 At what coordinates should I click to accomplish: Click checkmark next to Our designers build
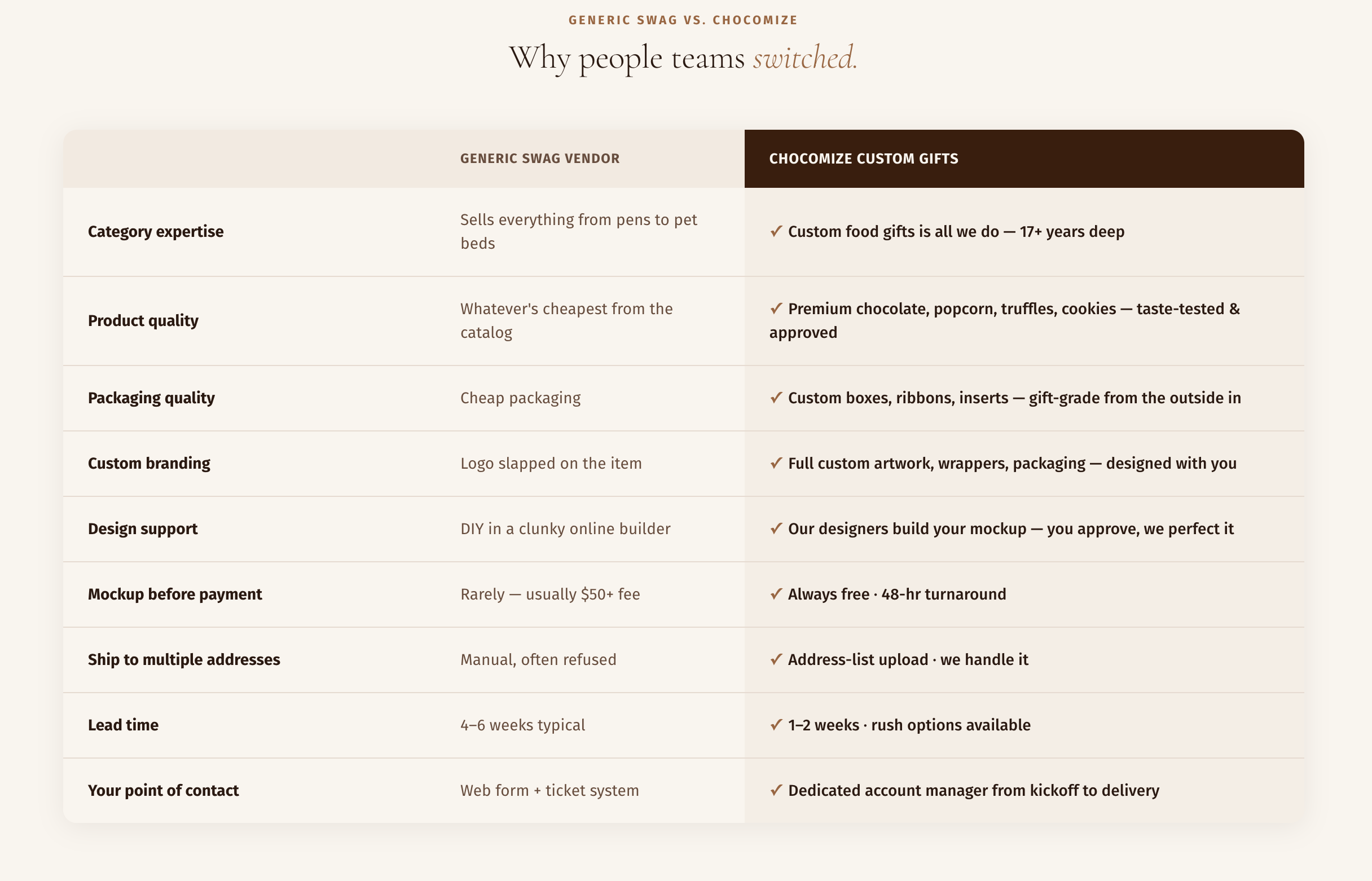coord(776,528)
